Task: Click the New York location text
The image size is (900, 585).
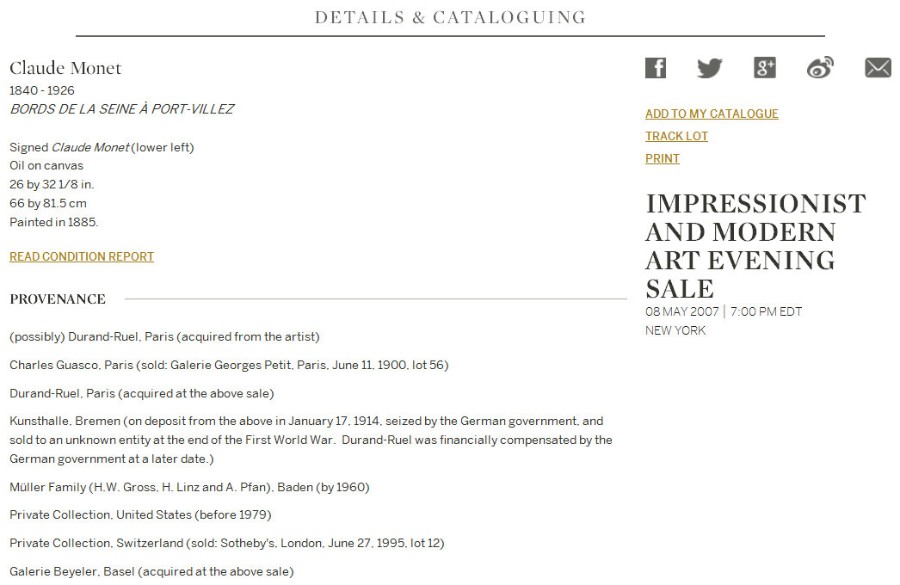Action: (x=676, y=331)
